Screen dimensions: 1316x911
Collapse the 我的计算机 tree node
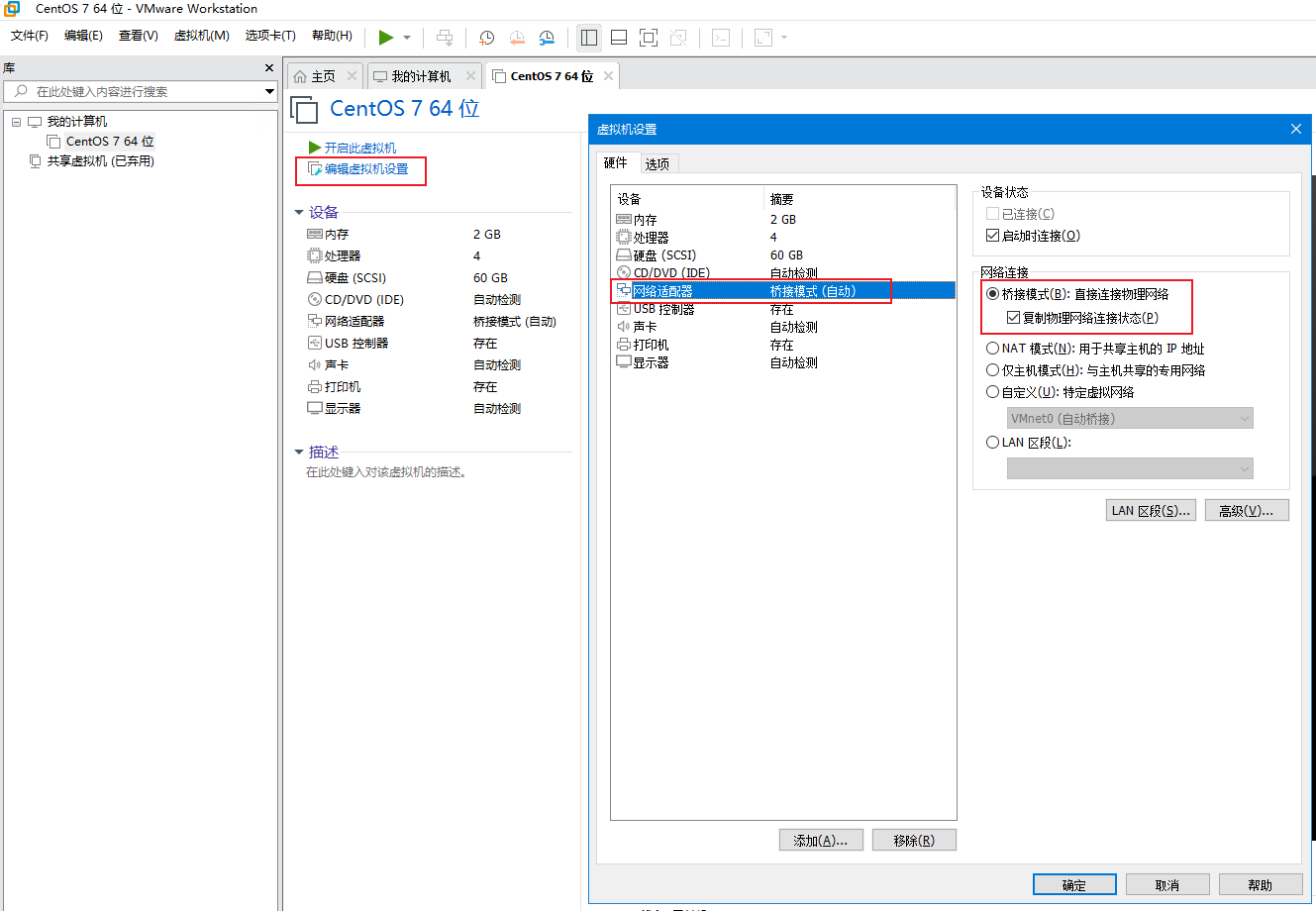coord(17,122)
